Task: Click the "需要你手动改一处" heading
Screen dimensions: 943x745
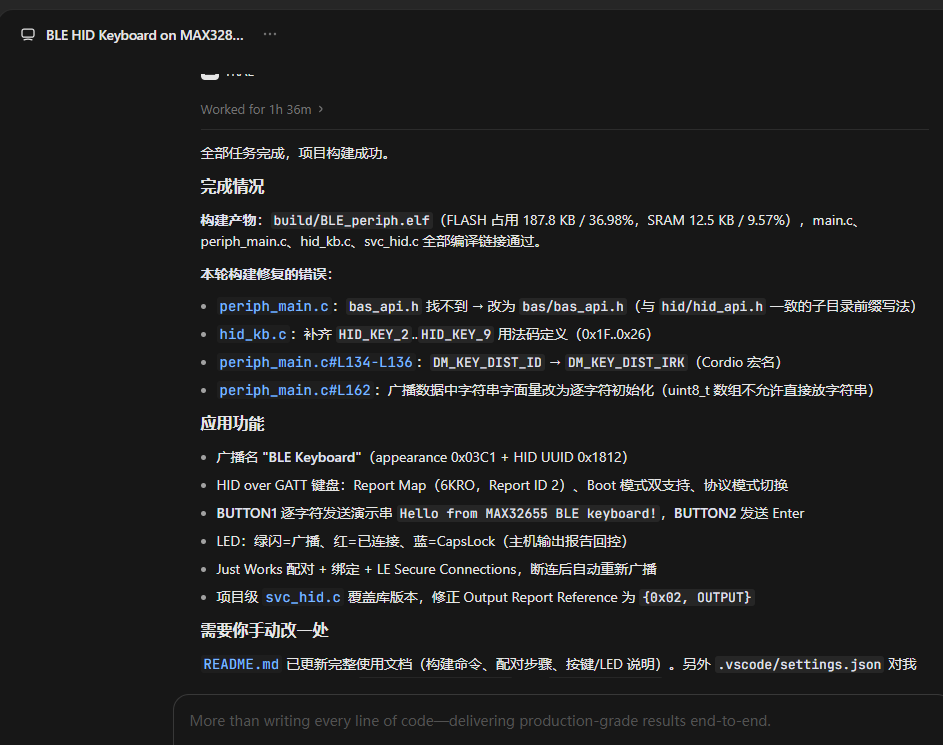Action: point(265,630)
